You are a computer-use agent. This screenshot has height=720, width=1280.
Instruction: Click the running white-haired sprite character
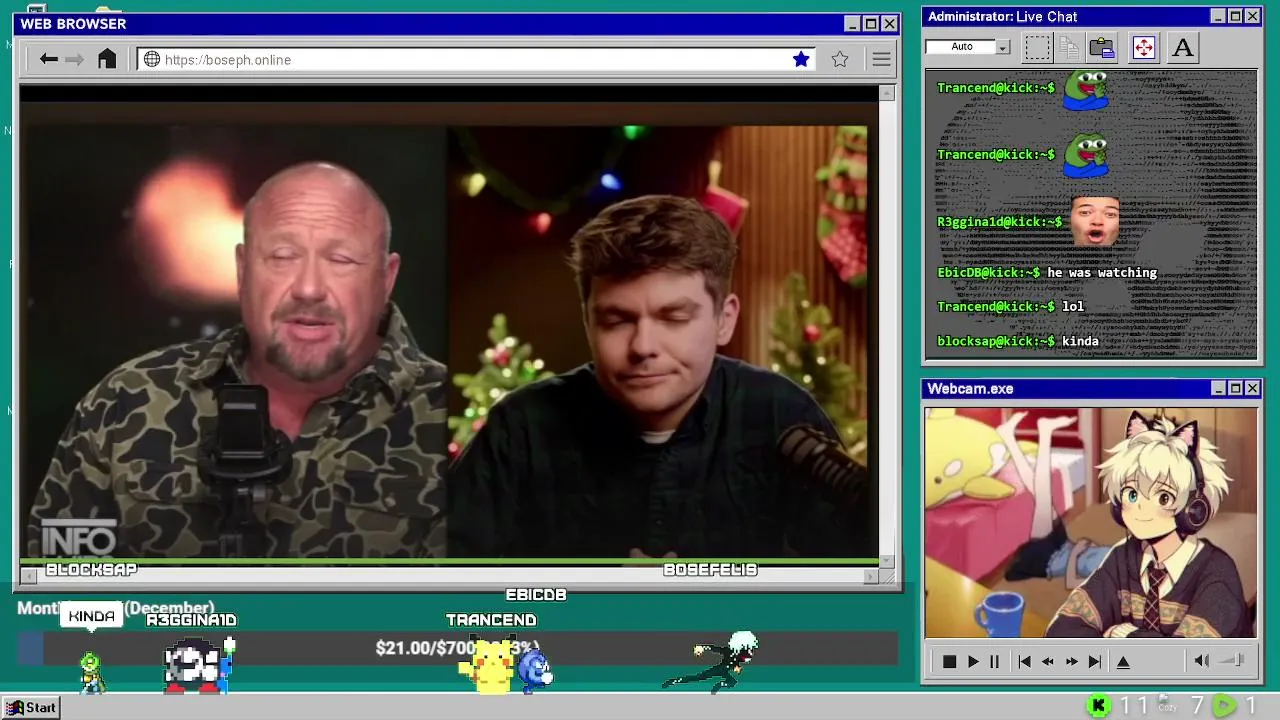click(x=712, y=661)
